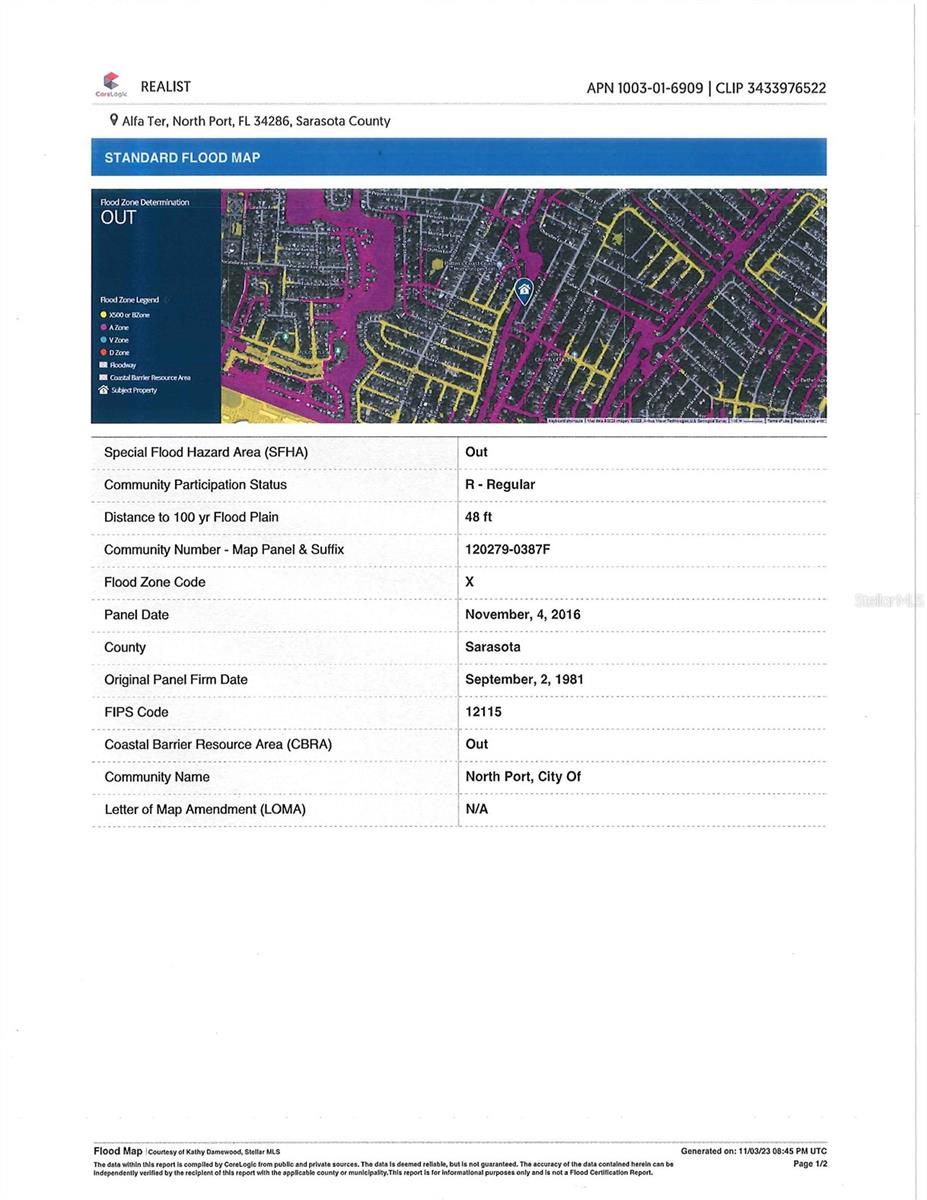This screenshot has height=1200, width=927.
Task: Click the Distance to 100 yr Flood Plain row
Action: [x=191, y=517]
